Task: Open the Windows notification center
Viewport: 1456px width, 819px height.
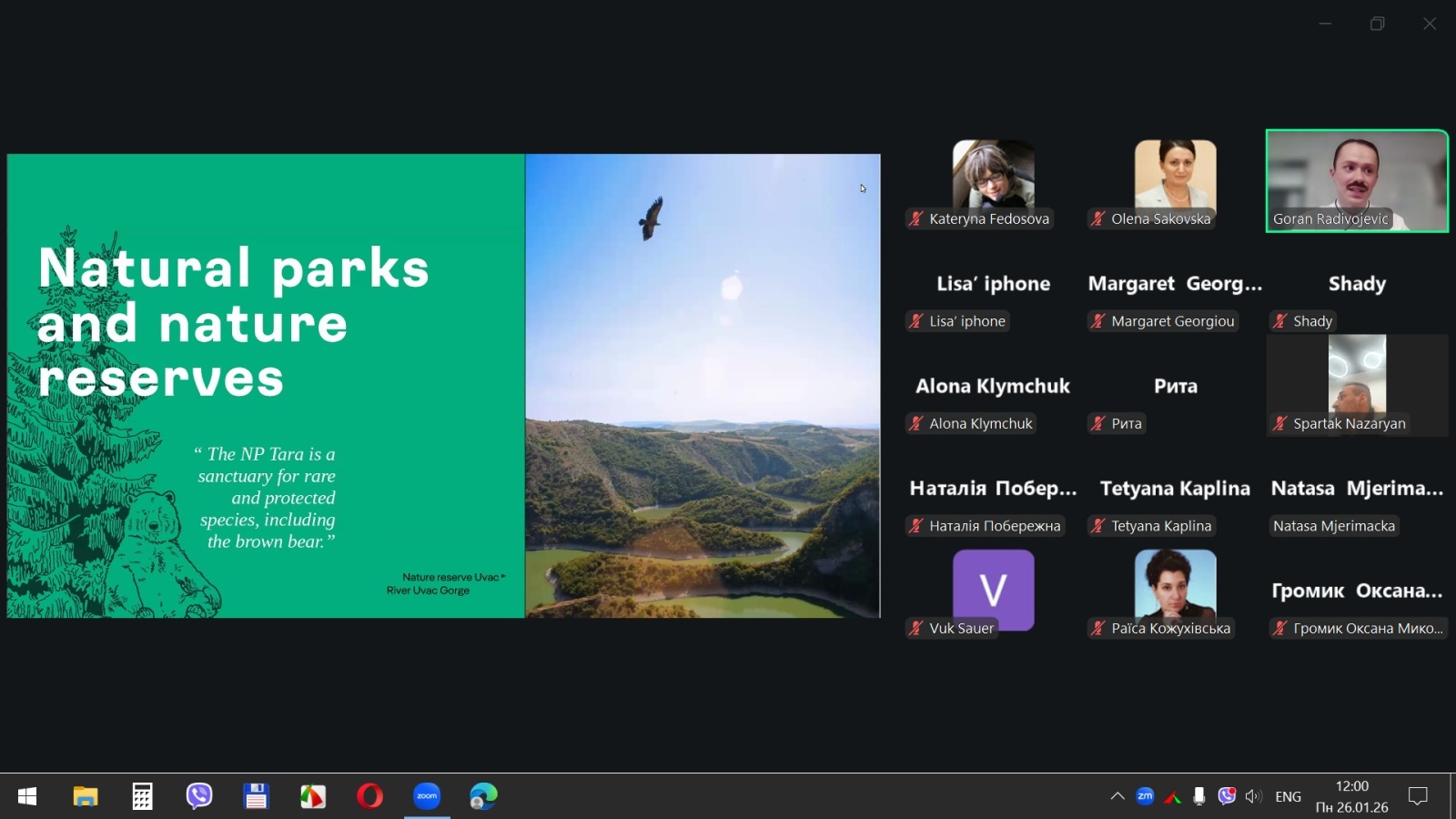Action: [1418, 796]
